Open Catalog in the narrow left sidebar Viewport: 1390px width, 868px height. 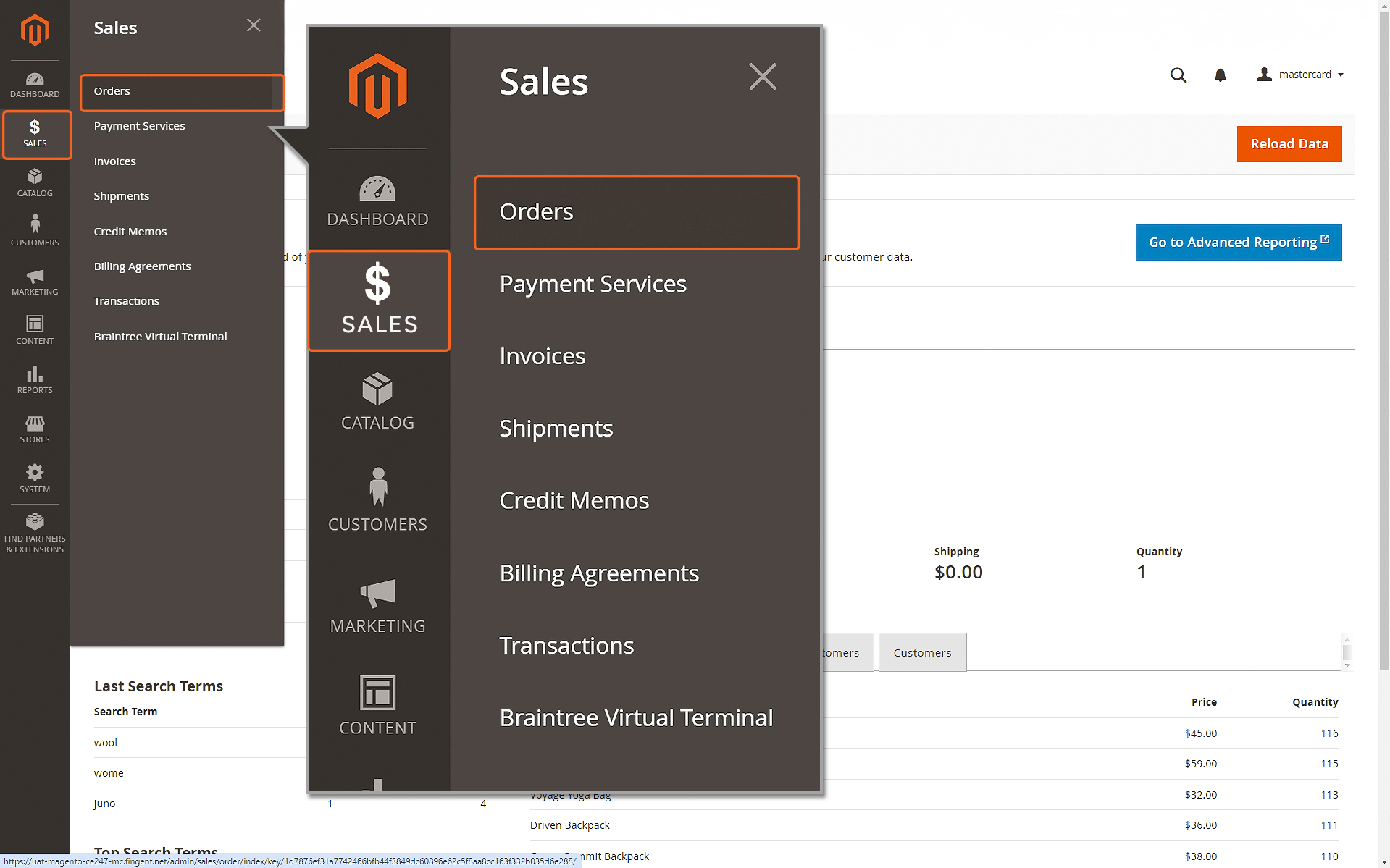[35, 184]
